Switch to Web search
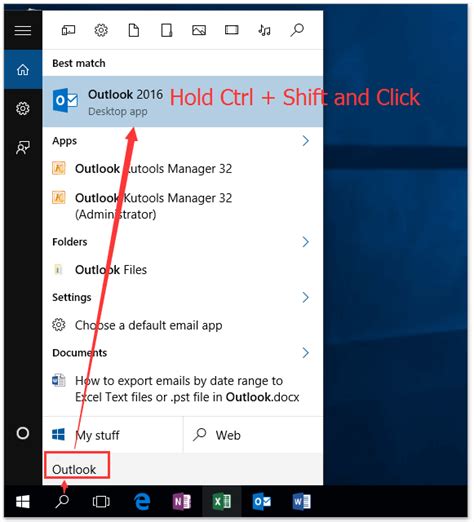Image resolution: width=474 pixels, height=522 pixels. tap(253, 435)
